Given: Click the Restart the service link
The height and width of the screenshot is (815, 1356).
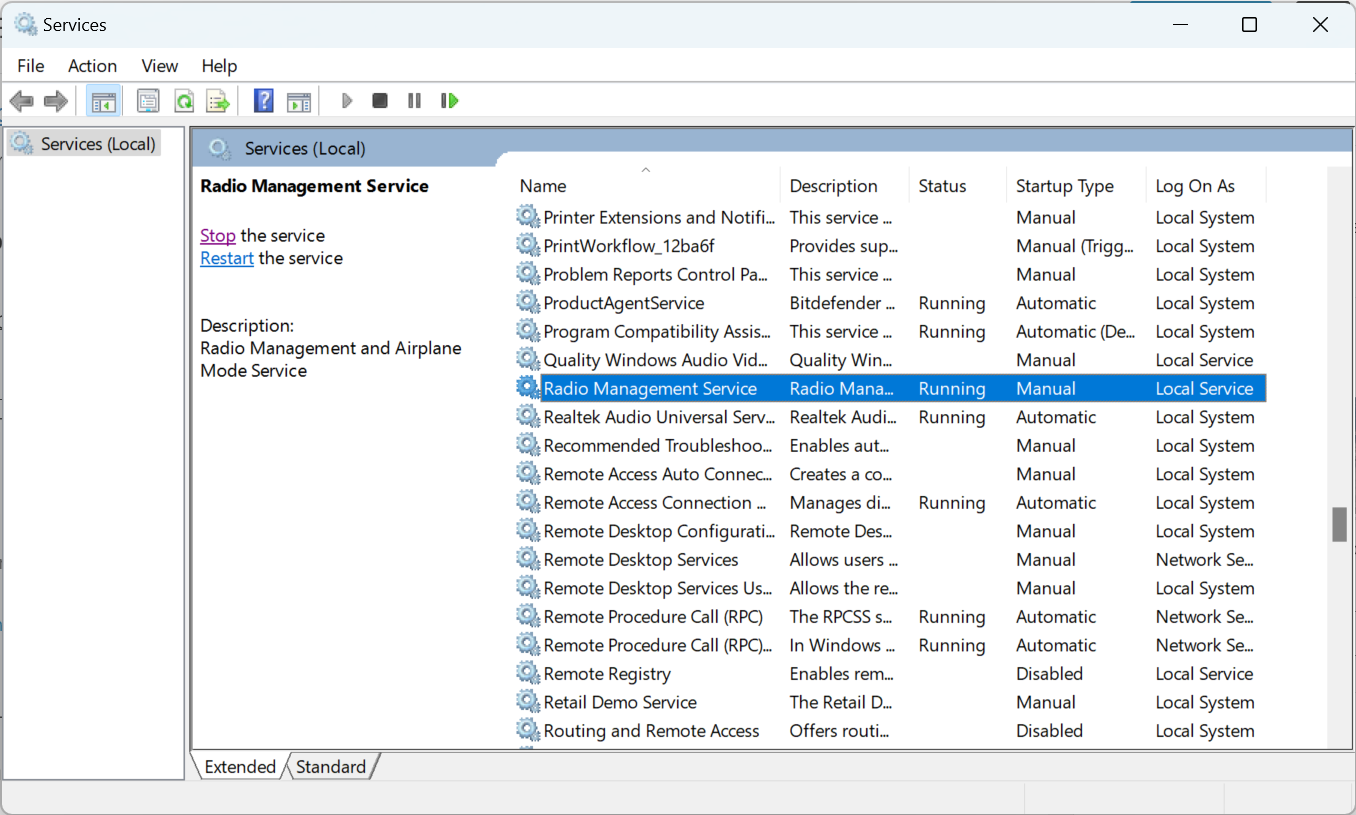Looking at the screenshot, I should tap(226, 258).
